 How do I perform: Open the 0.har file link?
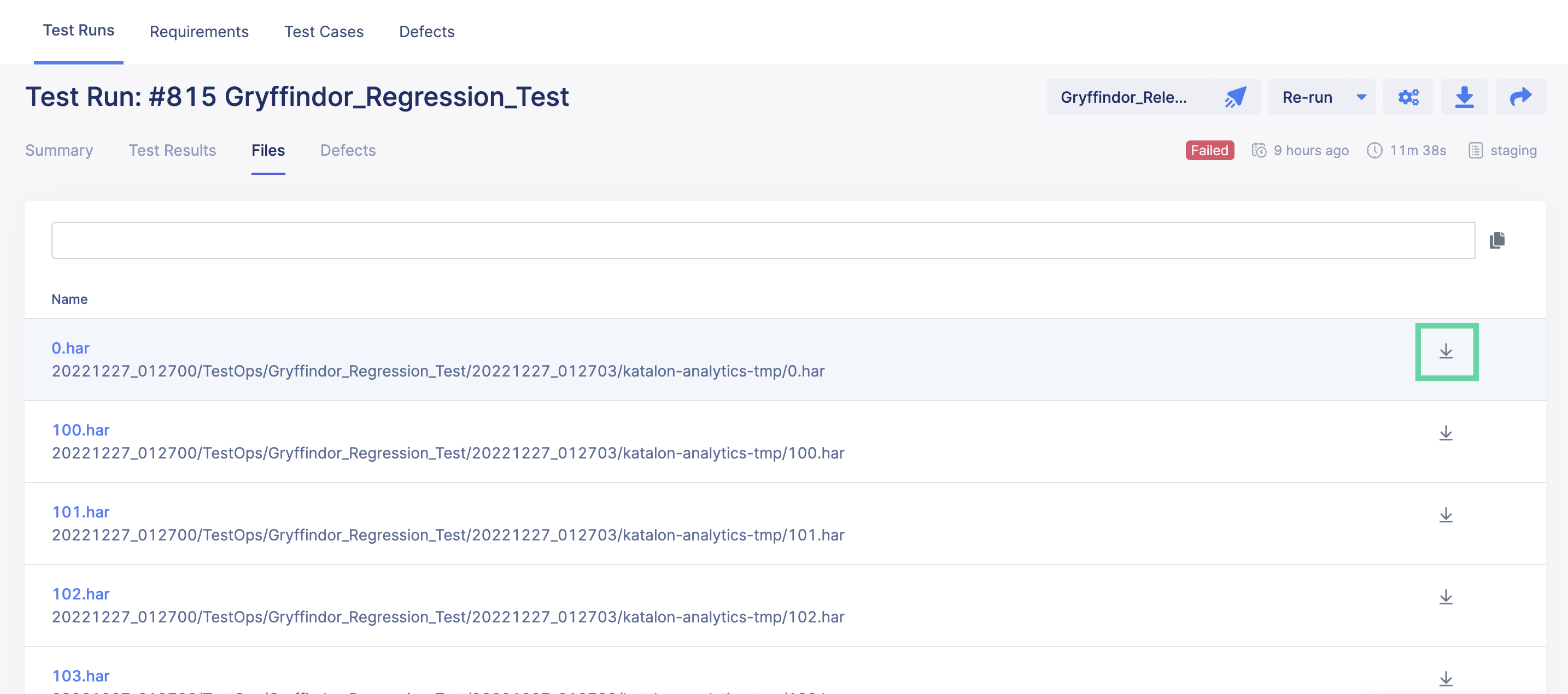tap(70, 348)
